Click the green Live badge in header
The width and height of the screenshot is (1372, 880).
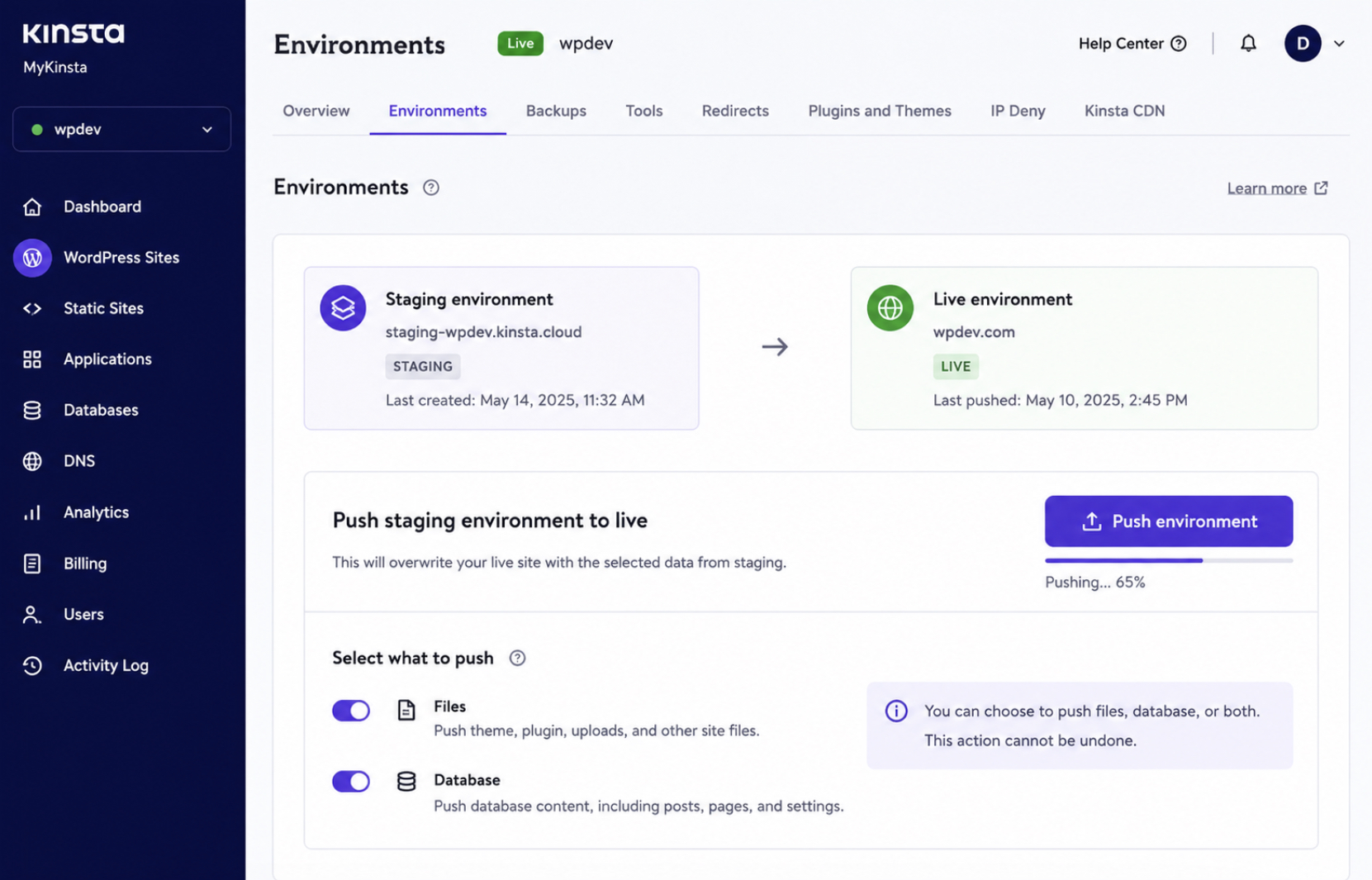[x=520, y=43]
